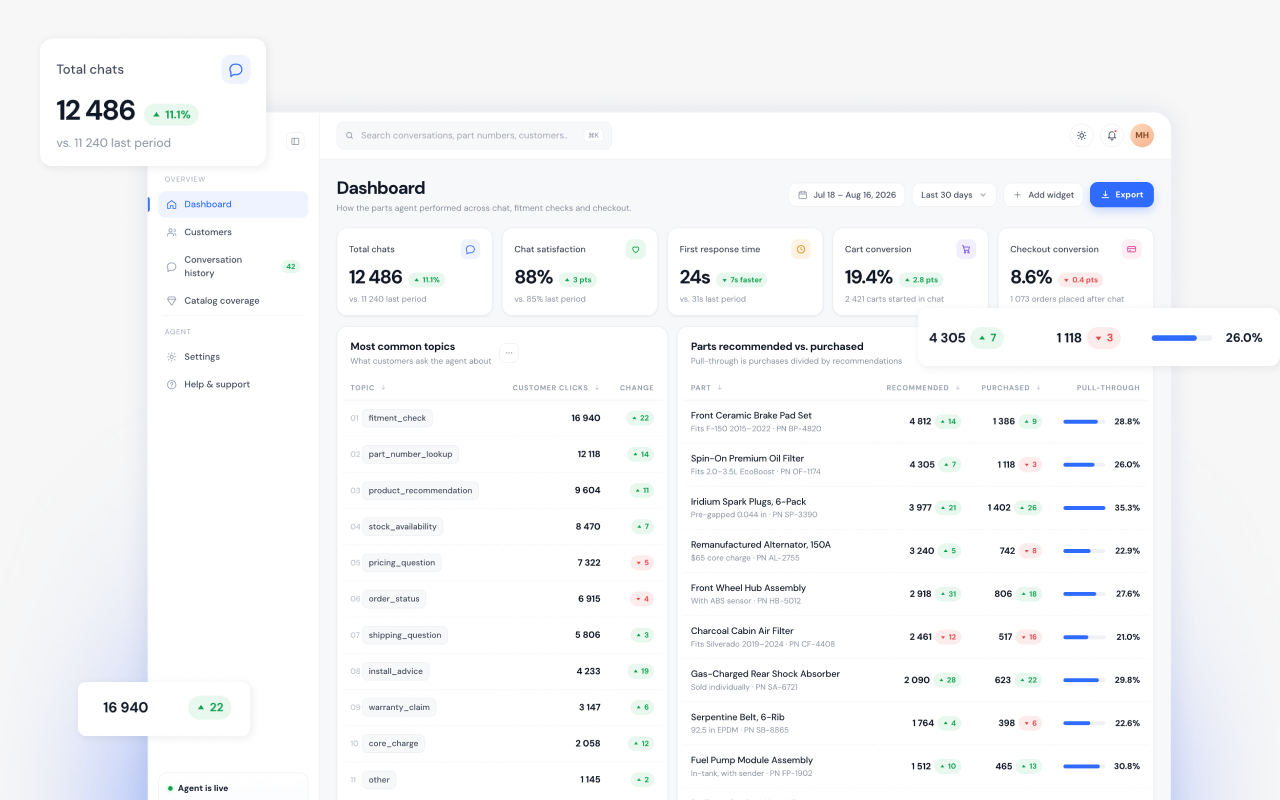Click the 42 badge on Conversation history
Viewport: 1280px width, 800px height.
[x=290, y=266]
